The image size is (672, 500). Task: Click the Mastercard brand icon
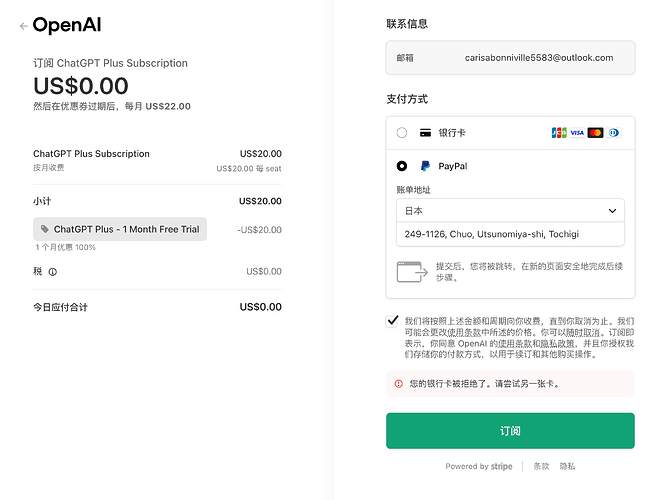595,132
